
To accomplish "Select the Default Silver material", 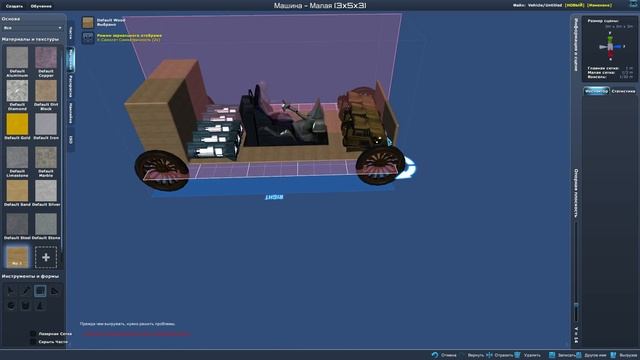I will pyautogui.click(x=46, y=191).
